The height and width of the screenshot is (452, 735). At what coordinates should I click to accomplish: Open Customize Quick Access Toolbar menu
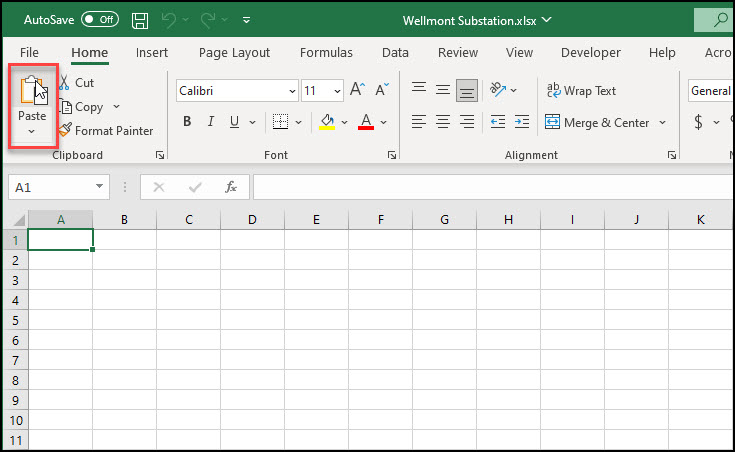(246, 20)
